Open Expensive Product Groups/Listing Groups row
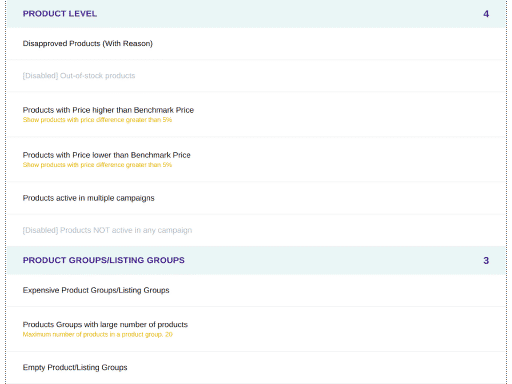This screenshot has width=512, height=384. 256,290
